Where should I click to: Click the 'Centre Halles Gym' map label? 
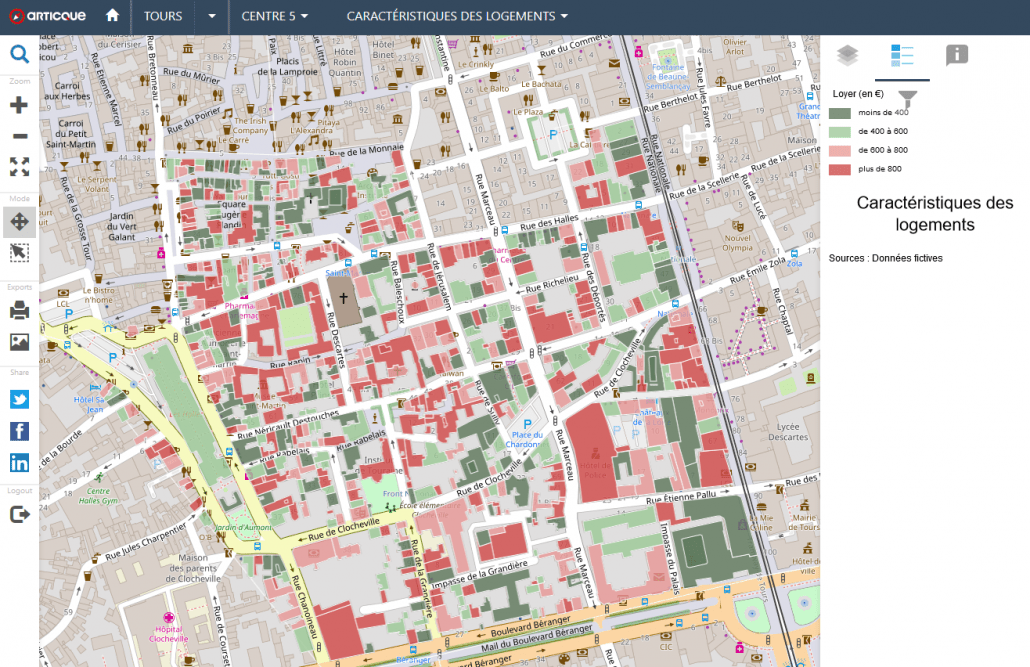click(99, 496)
